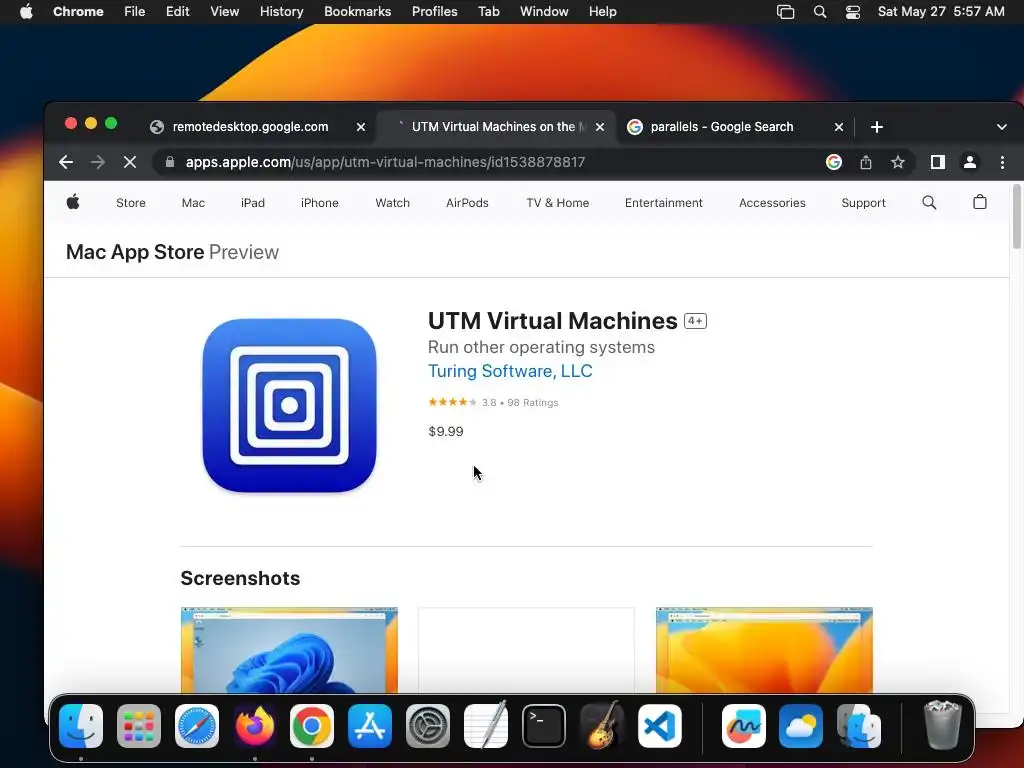Click Turing Software, LLC developer link
The image size is (1024, 768).
point(510,371)
